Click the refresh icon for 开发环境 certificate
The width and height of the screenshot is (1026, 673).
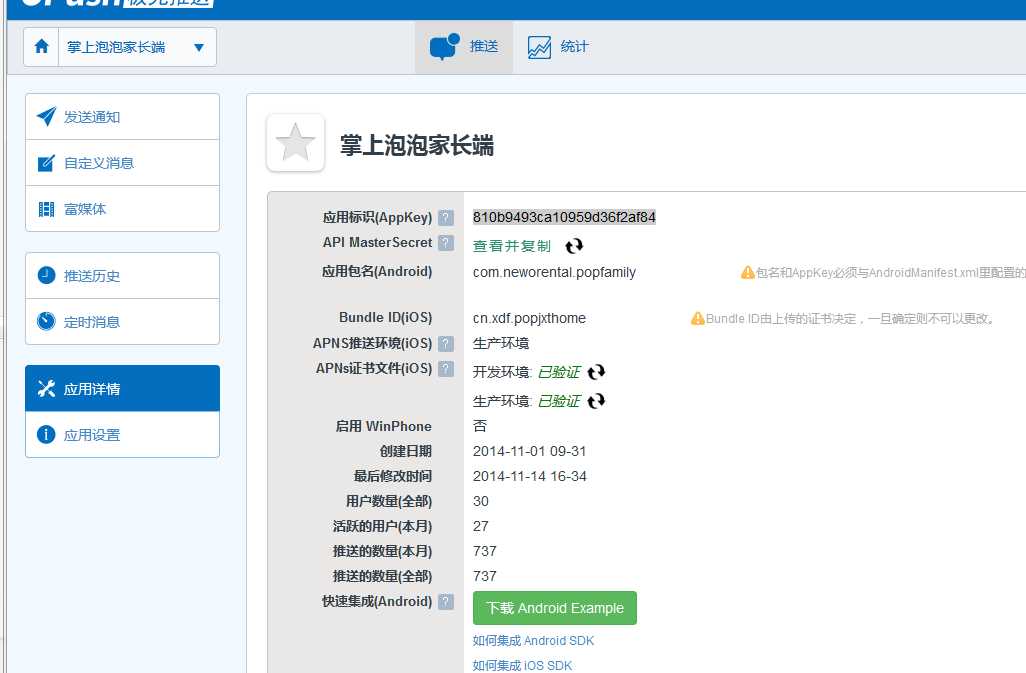tap(596, 372)
